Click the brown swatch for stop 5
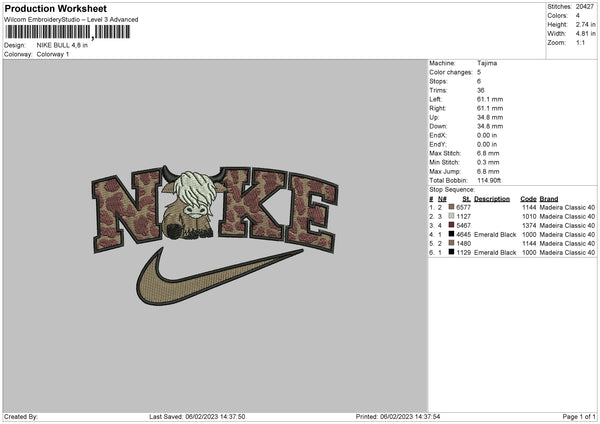The width and height of the screenshot is (600, 424). coord(451,243)
